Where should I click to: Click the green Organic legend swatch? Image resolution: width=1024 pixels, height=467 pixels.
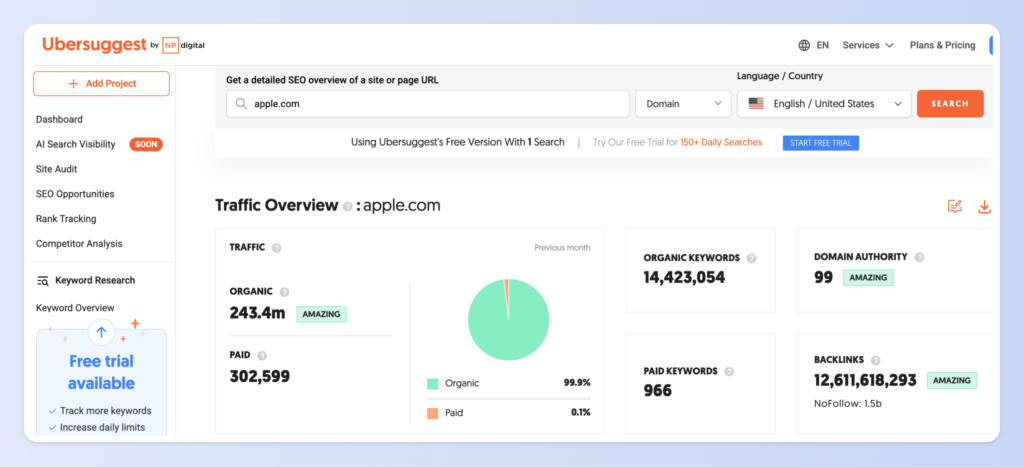[x=432, y=383]
